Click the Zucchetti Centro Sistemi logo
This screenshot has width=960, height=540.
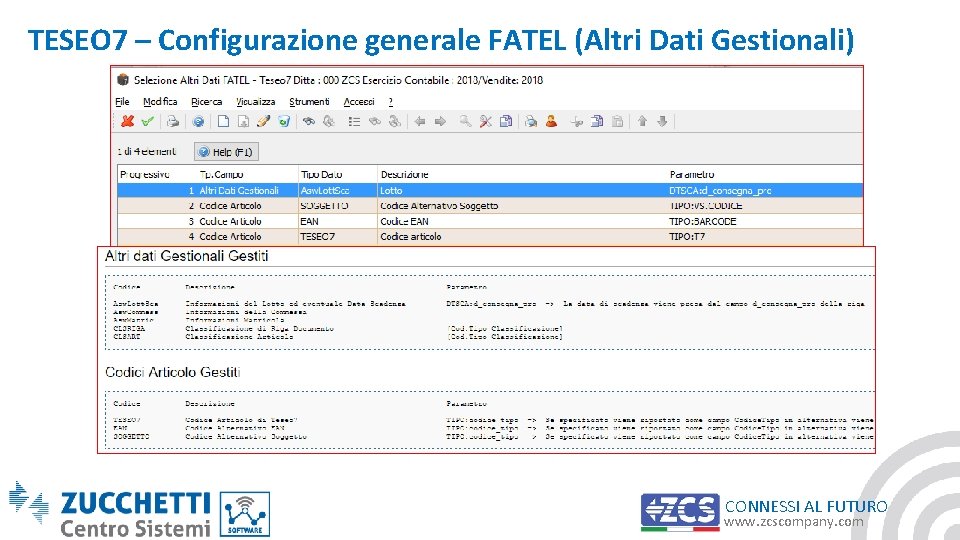[x=110, y=510]
